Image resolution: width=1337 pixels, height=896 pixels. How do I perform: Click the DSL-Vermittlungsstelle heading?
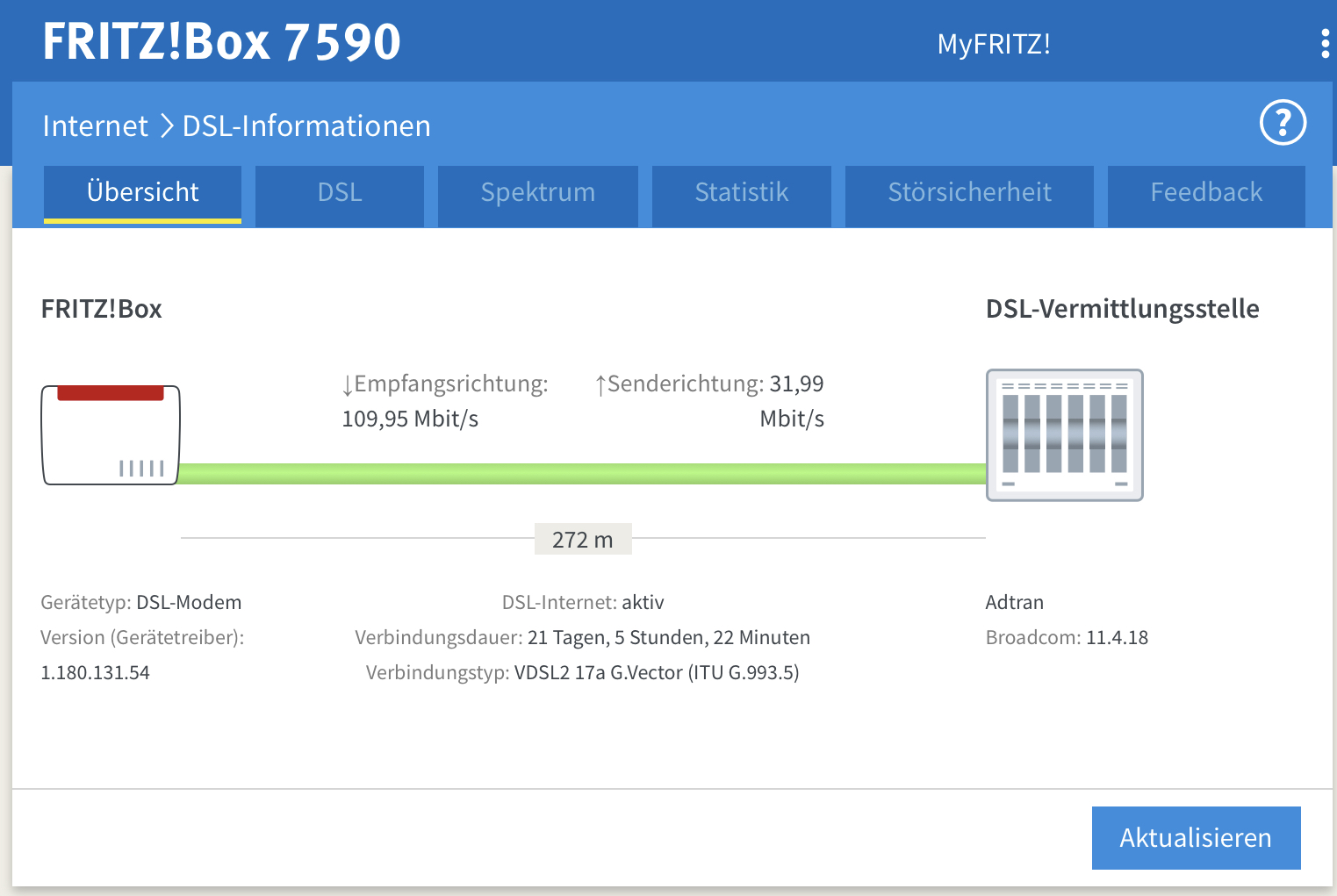[1123, 309]
